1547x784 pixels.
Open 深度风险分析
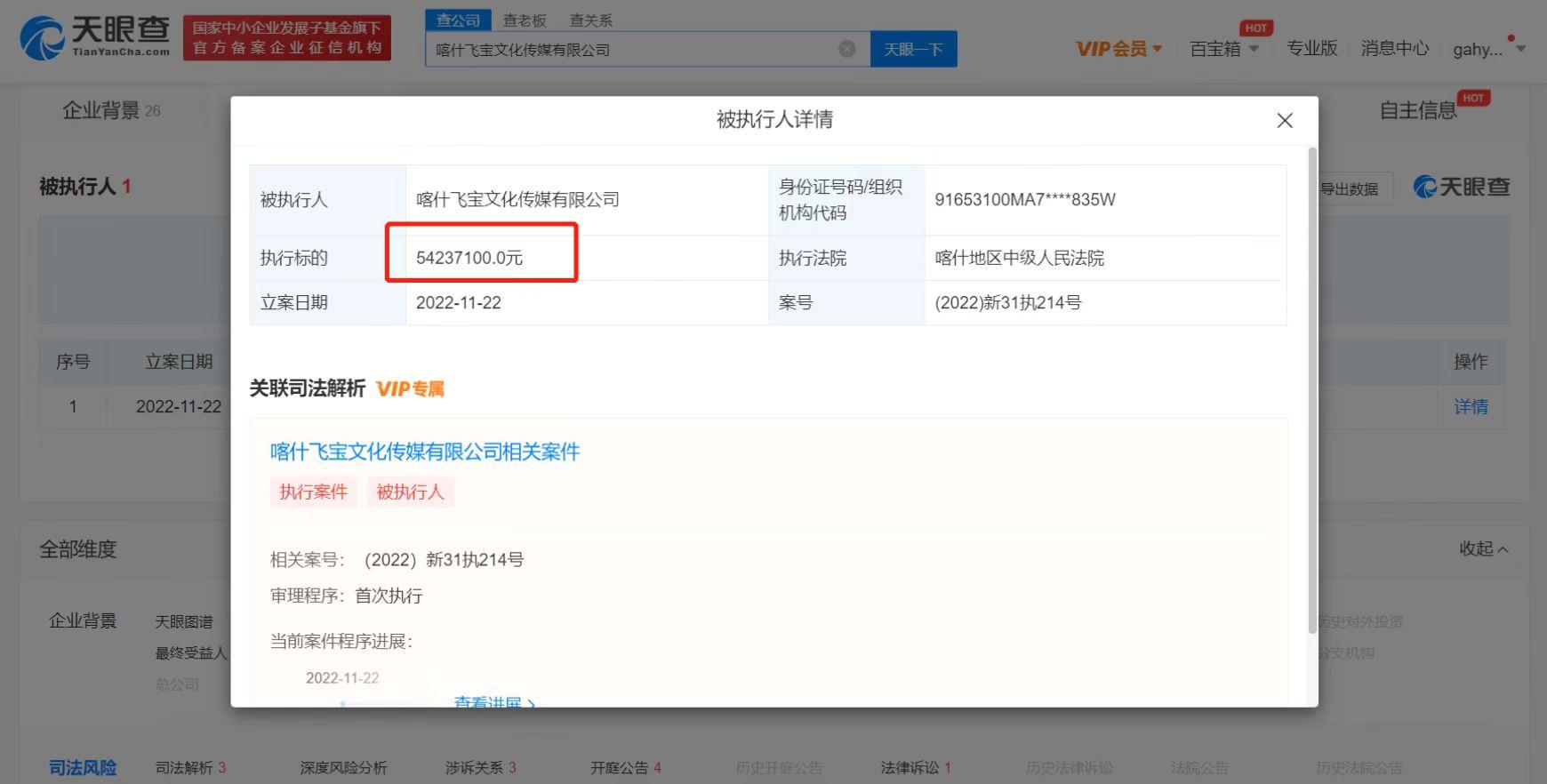point(343,767)
